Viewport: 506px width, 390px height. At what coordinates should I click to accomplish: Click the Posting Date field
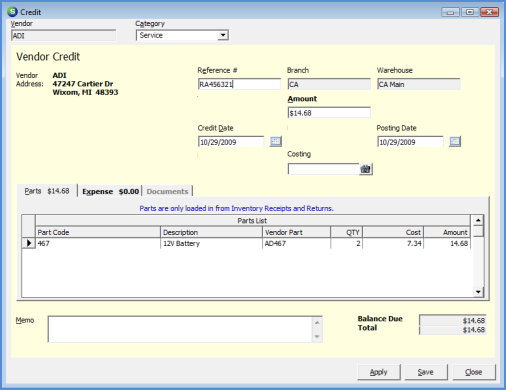coord(410,142)
